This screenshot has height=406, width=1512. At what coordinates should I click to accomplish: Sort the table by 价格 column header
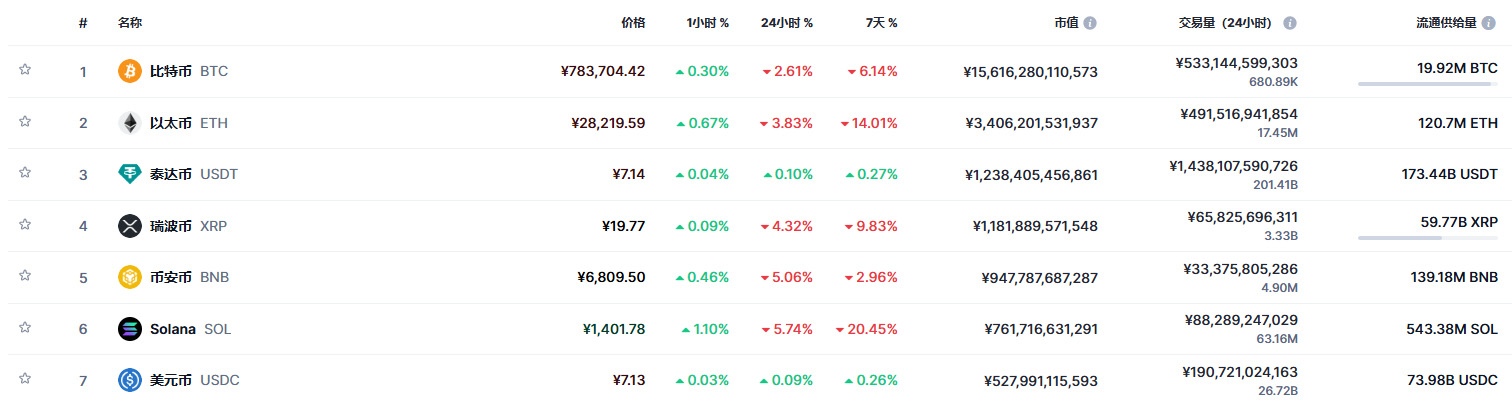pos(632,22)
